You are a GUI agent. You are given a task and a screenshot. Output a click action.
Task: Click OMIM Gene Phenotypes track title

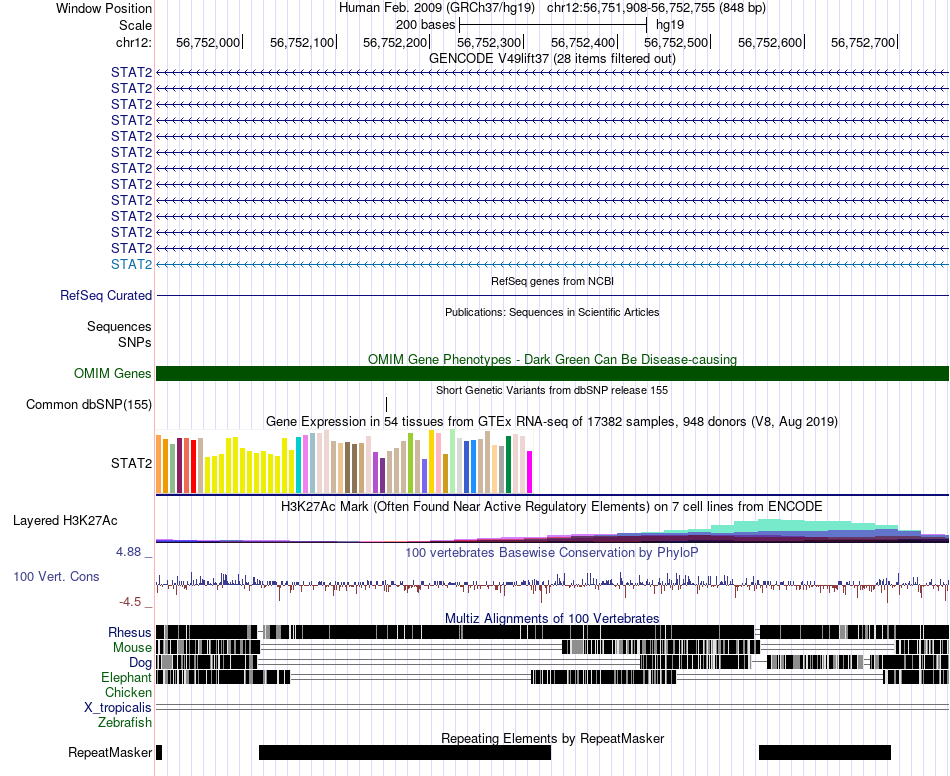(553, 360)
